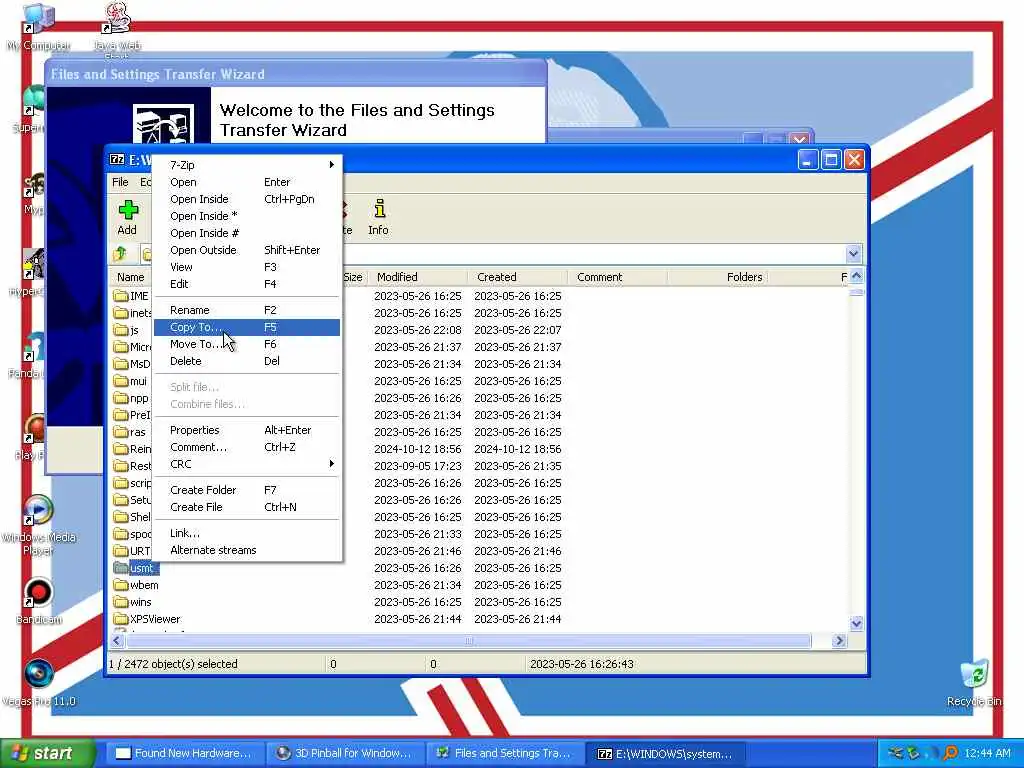Click the Info toolbar icon
Image resolution: width=1024 pixels, height=768 pixels.
[x=379, y=209]
